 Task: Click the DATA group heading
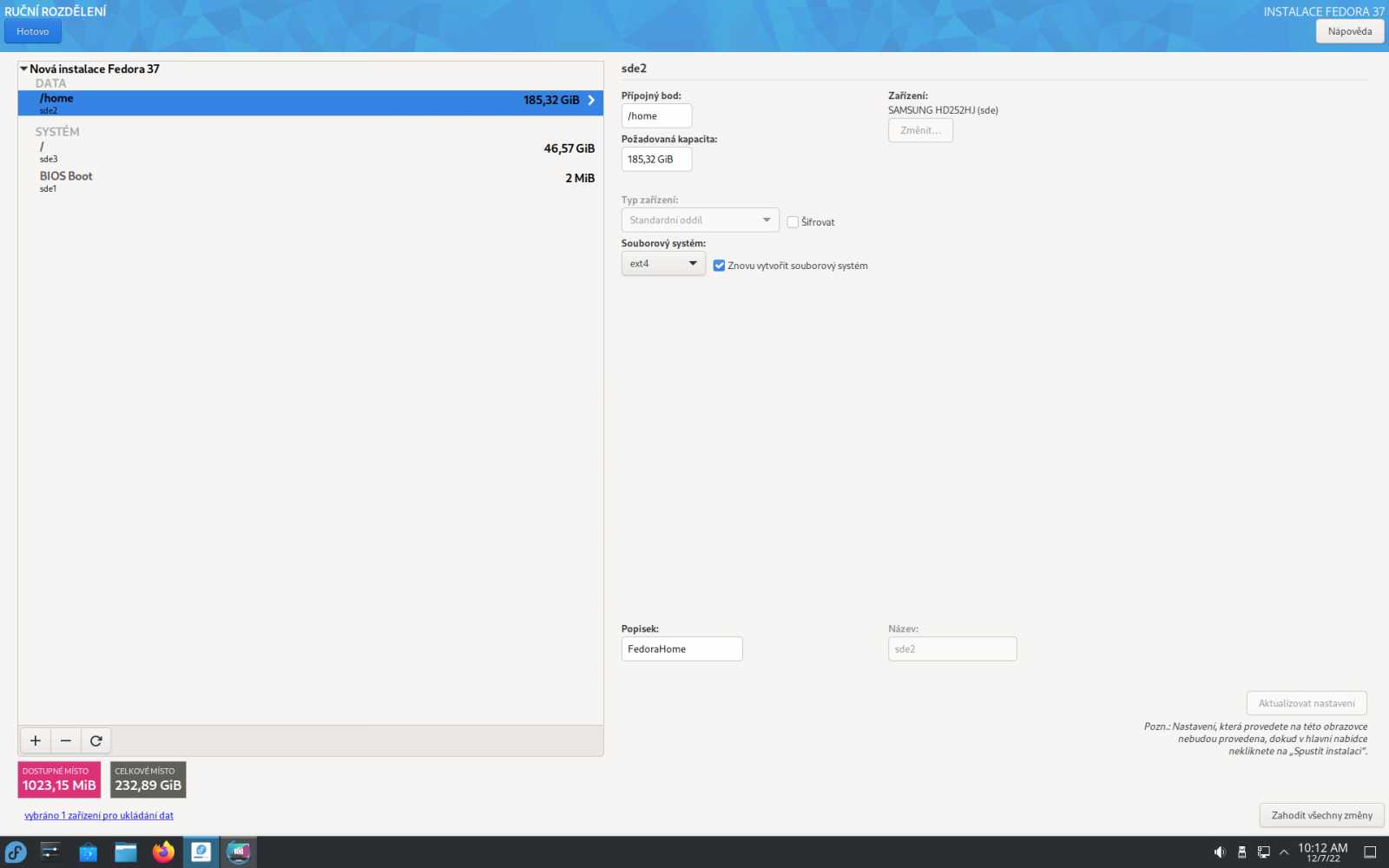[x=50, y=83]
